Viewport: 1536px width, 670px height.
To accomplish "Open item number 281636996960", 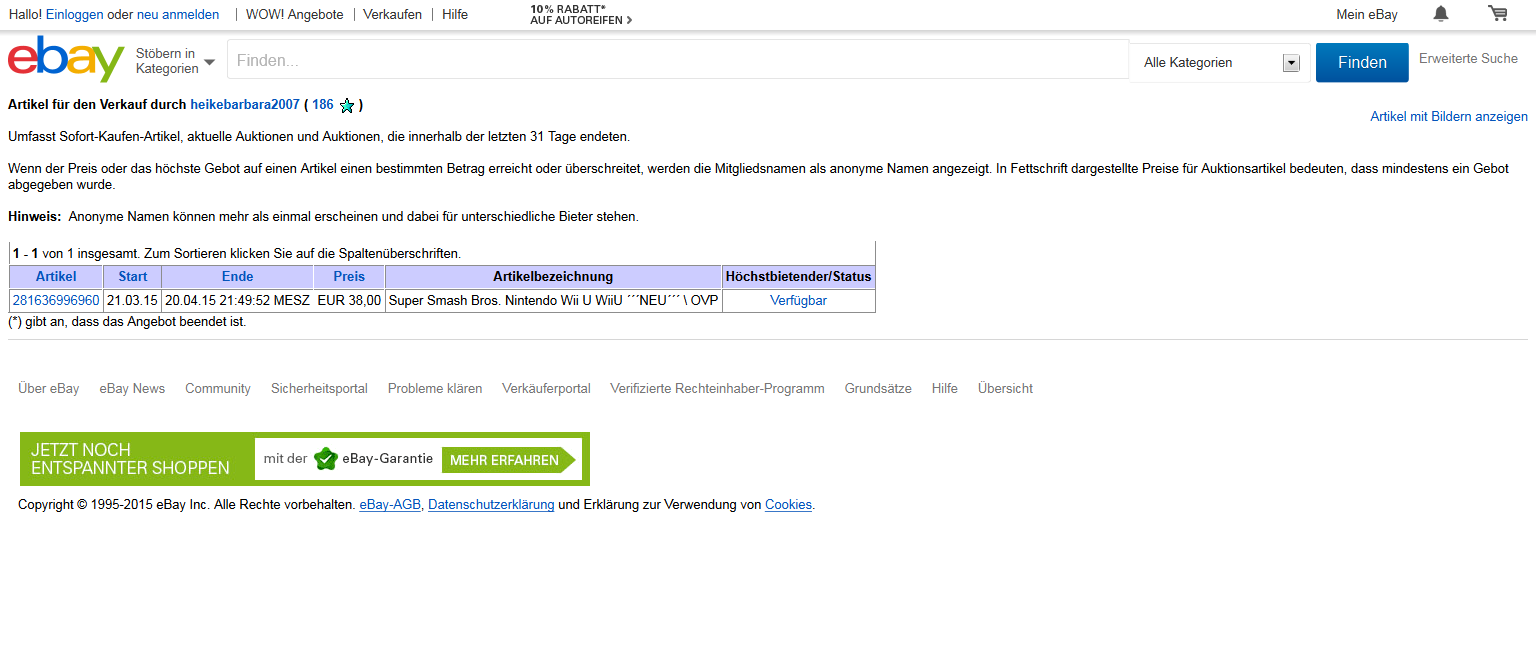I will [x=56, y=300].
